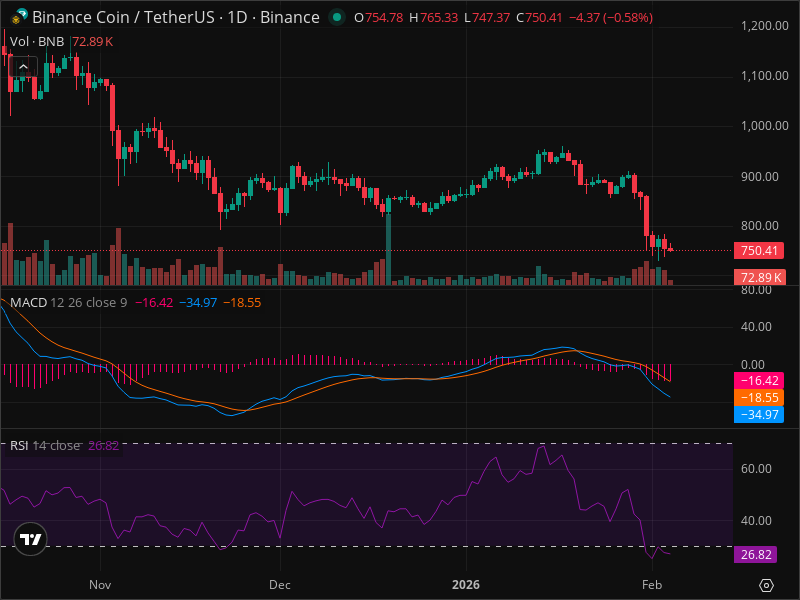
Task: Click the tall green volume spike bar
Action: tap(388, 249)
